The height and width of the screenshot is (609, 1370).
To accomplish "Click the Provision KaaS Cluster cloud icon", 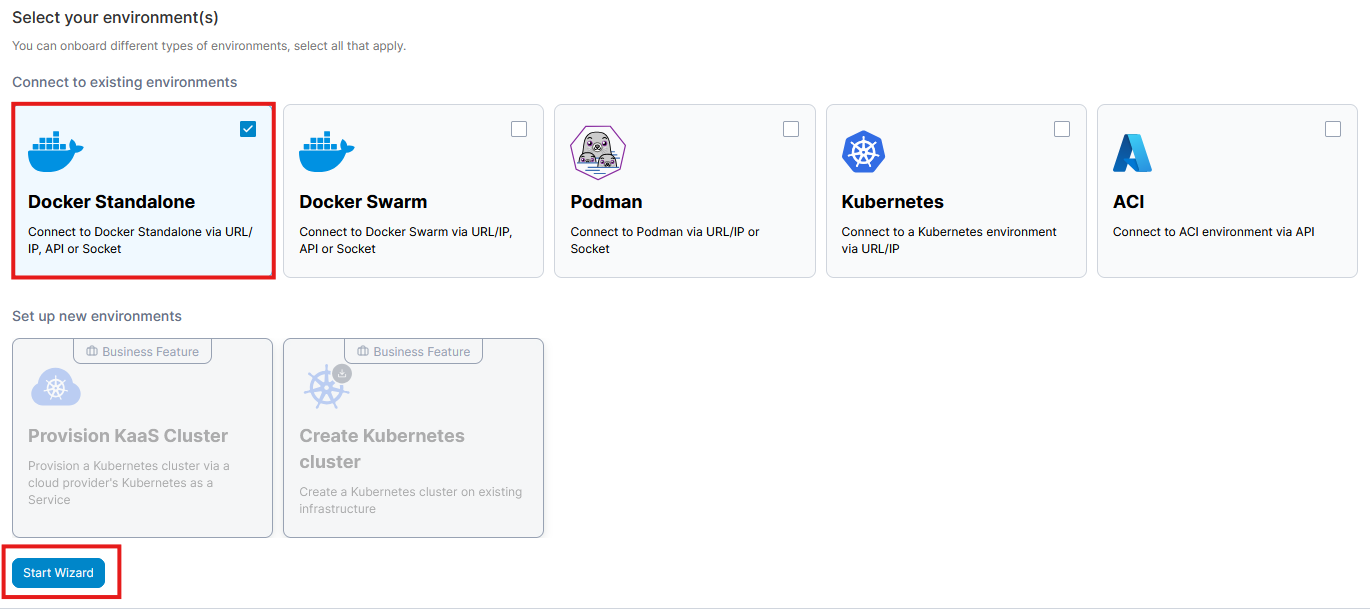I will tap(56, 387).
